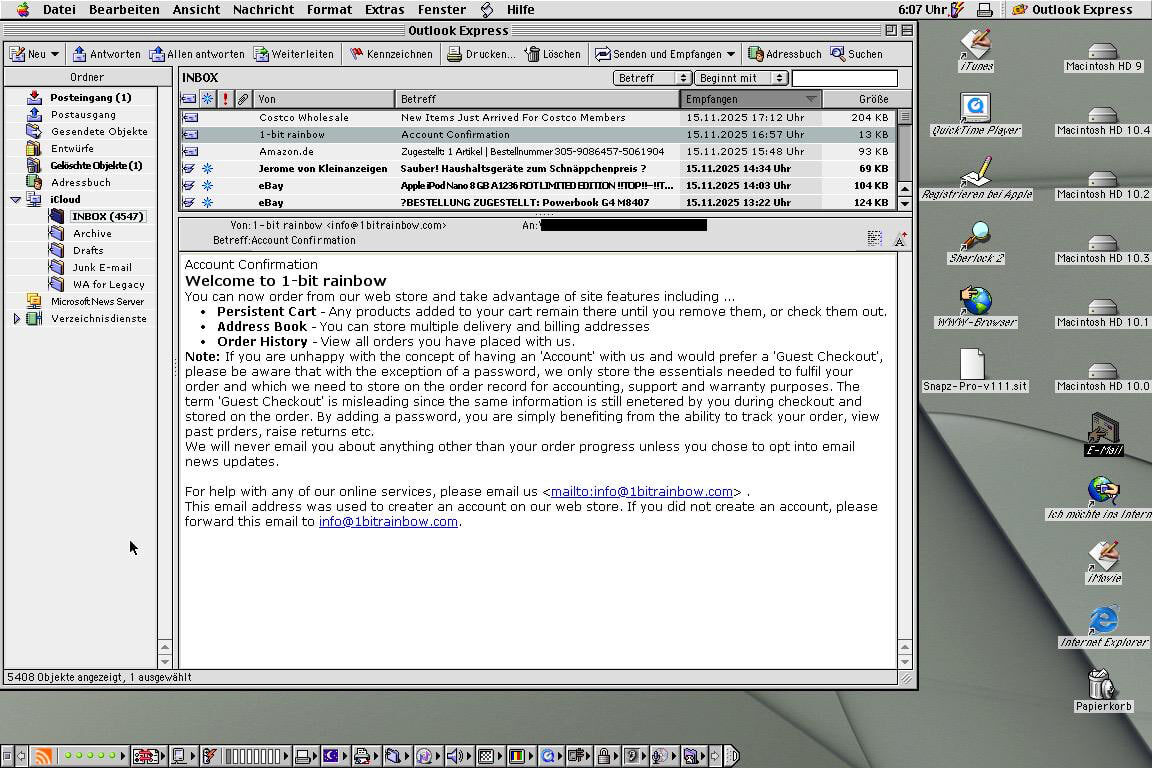The width and height of the screenshot is (1152, 768).
Task: Open Outlook Express application switcher menu
Action: [1072, 10]
